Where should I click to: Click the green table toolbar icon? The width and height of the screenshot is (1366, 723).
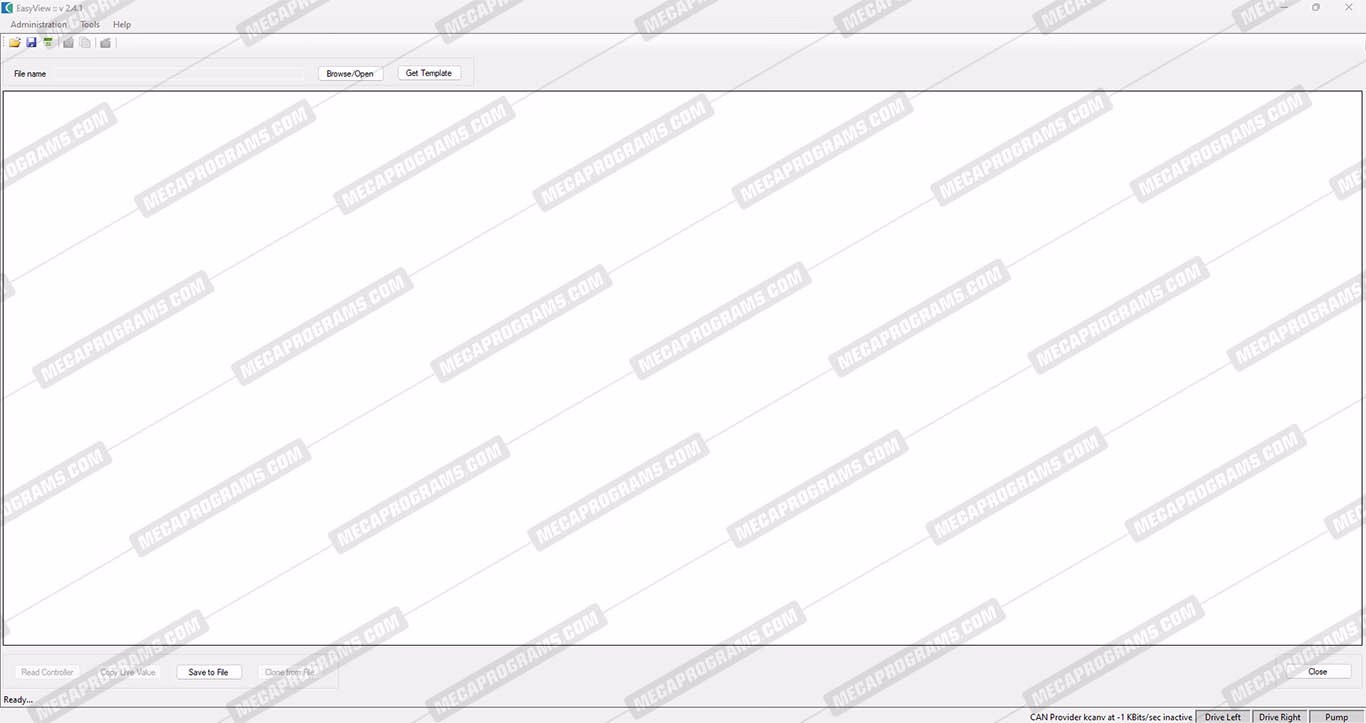(x=48, y=43)
